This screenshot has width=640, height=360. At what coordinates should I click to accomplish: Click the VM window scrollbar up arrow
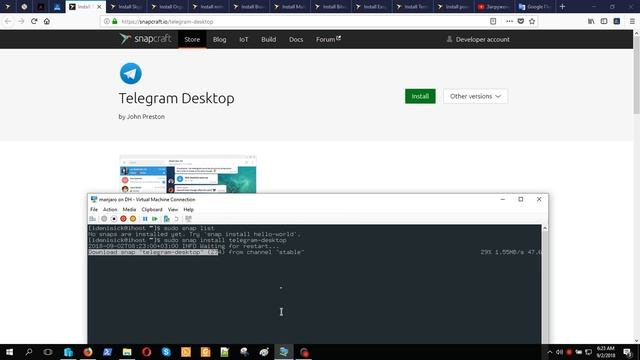click(x=545, y=228)
